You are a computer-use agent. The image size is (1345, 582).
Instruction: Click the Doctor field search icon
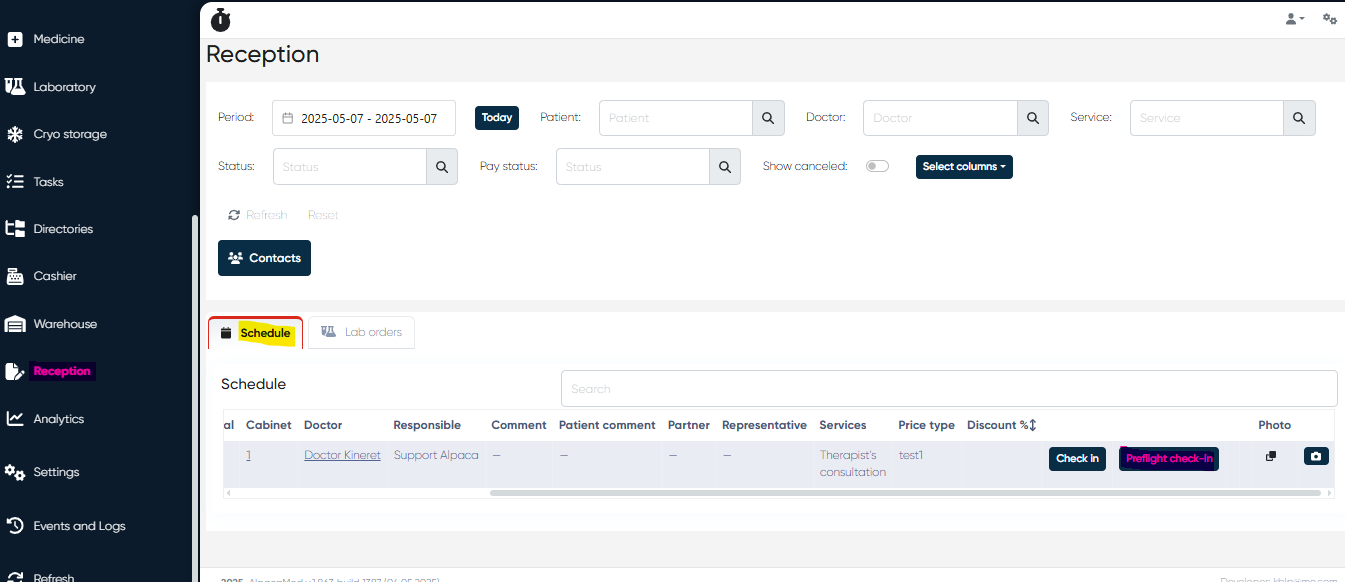coord(1033,118)
